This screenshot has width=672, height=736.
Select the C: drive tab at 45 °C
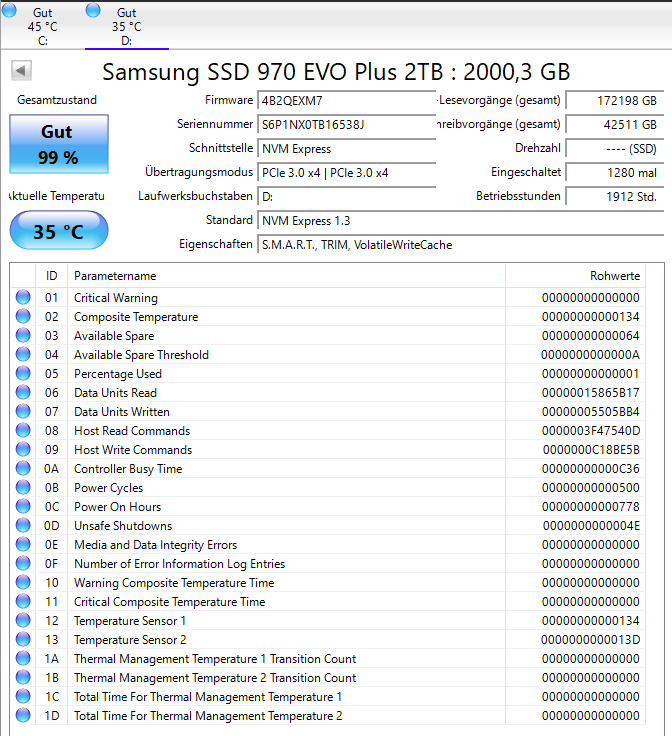pyautogui.click(x=42, y=25)
